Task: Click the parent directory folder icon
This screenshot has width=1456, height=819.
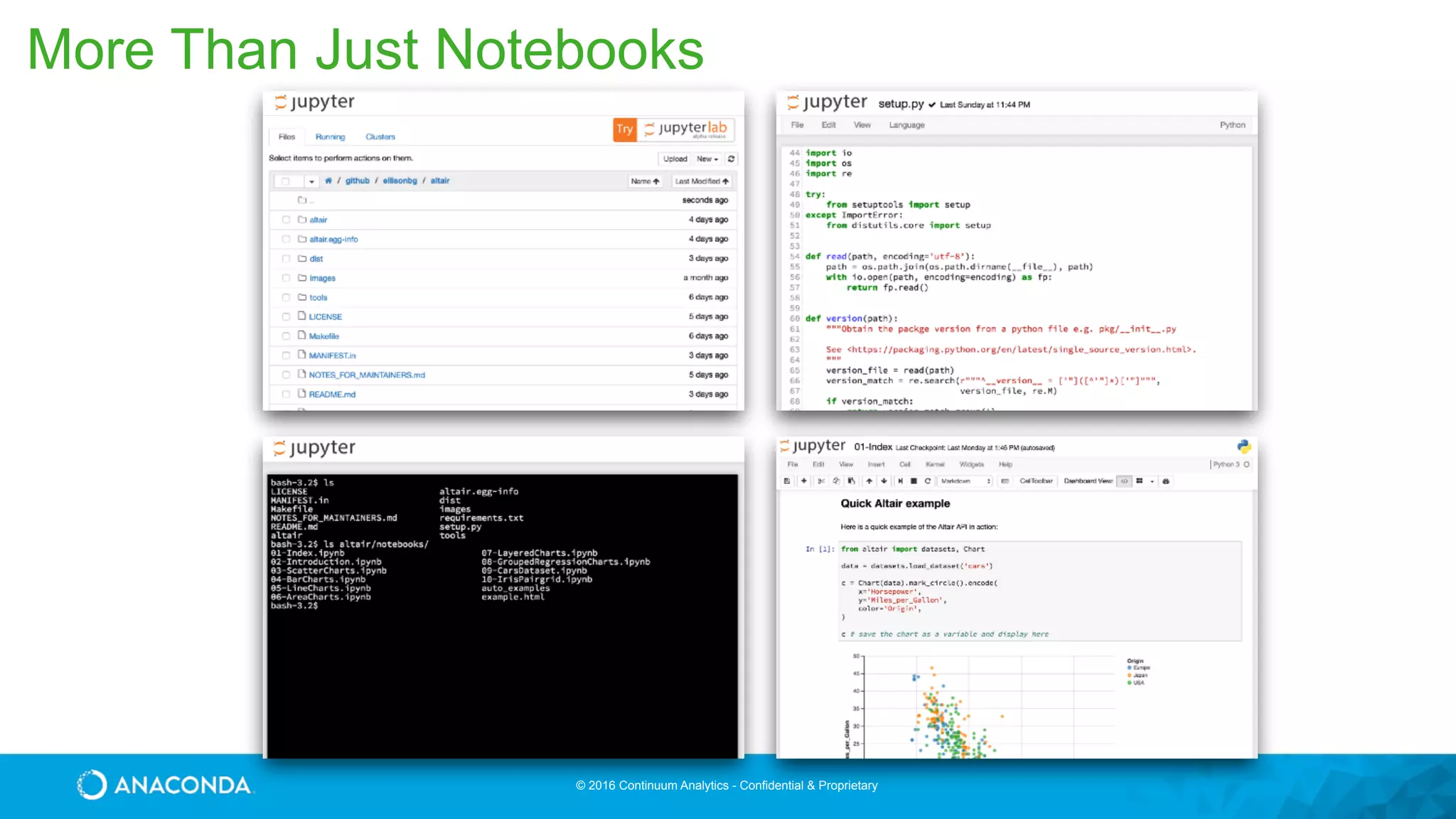Action: pyautogui.click(x=302, y=200)
